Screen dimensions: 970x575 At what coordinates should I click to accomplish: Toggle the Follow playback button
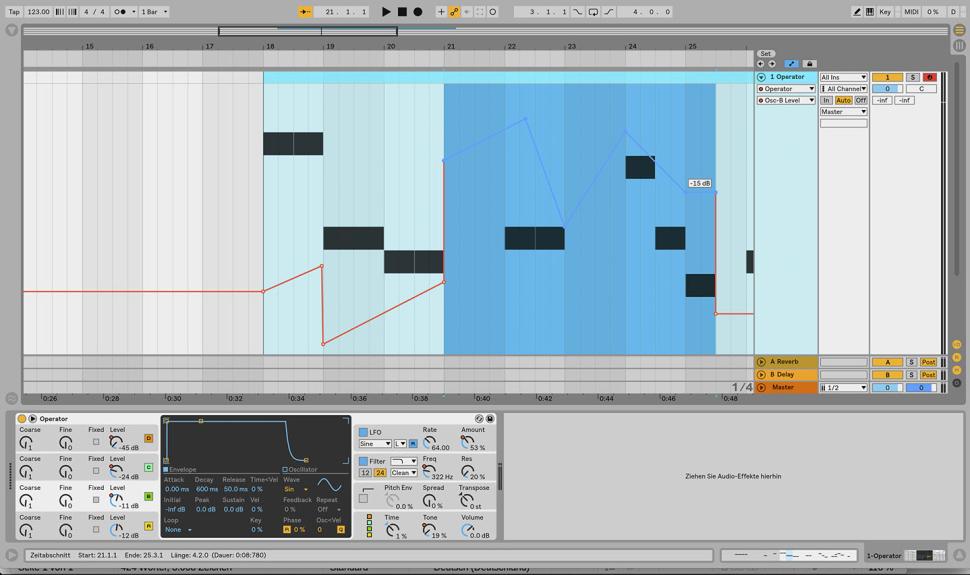coord(305,12)
